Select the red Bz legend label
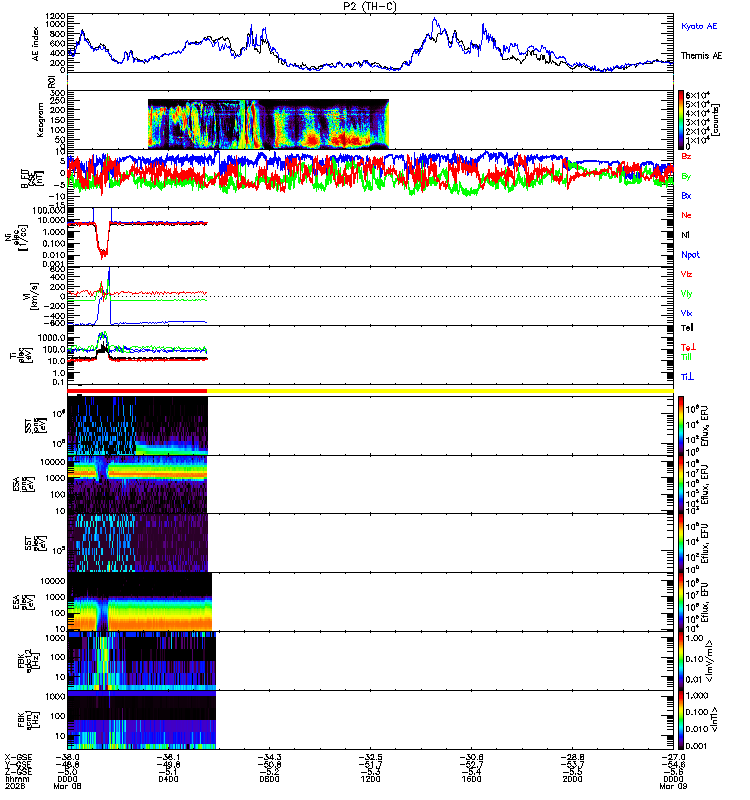750x800 pixels. pos(686,156)
